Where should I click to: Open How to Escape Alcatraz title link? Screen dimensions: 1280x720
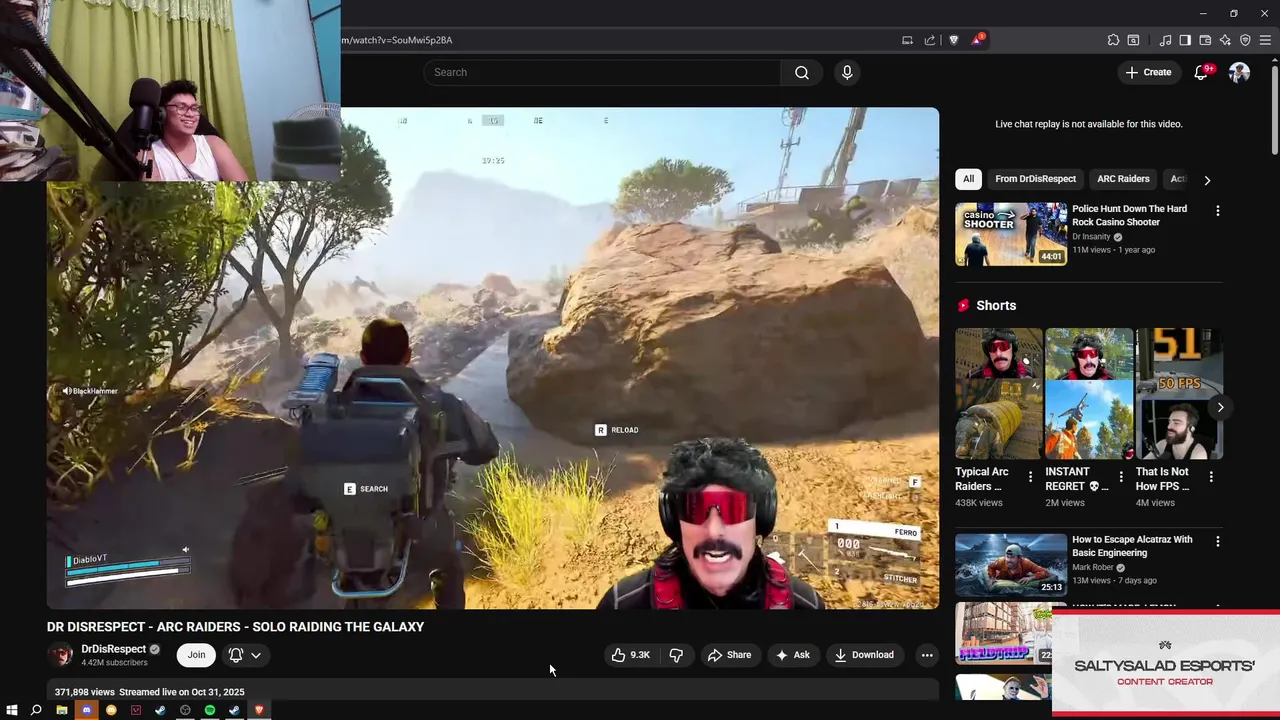pyautogui.click(x=1132, y=546)
